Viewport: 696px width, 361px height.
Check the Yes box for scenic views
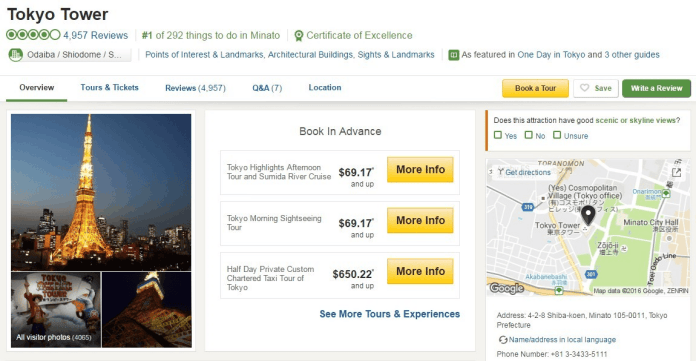(x=498, y=135)
